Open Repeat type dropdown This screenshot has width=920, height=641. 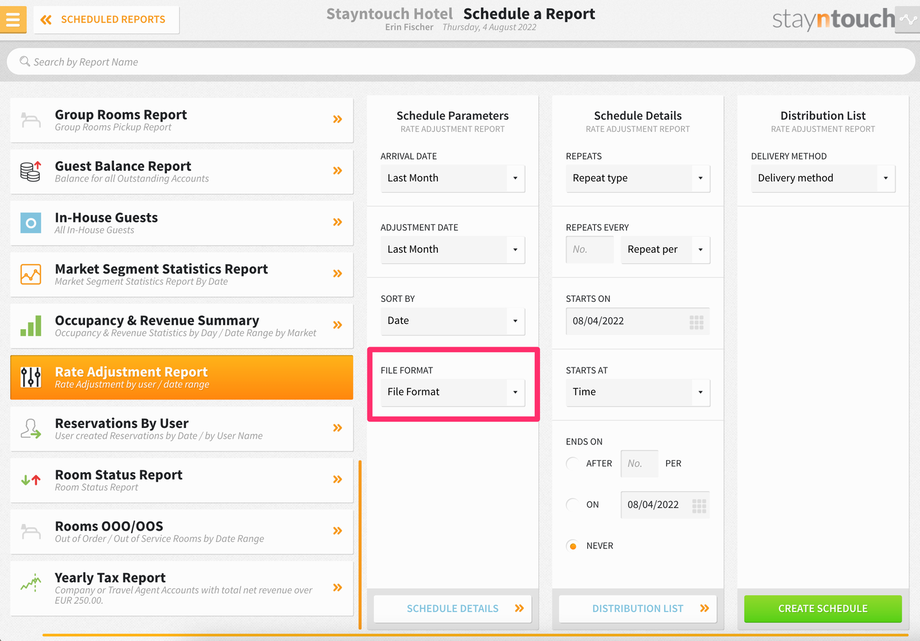coord(638,178)
